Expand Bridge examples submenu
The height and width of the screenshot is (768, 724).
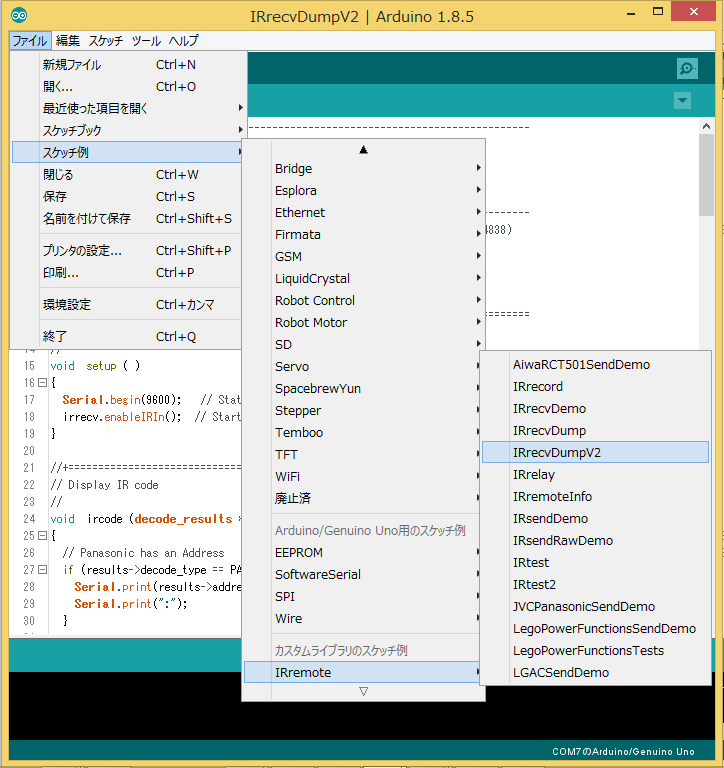coord(363,168)
